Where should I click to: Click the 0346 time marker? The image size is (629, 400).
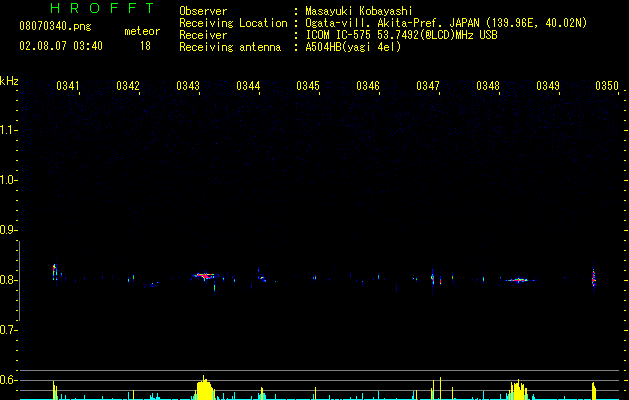(x=368, y=86)
